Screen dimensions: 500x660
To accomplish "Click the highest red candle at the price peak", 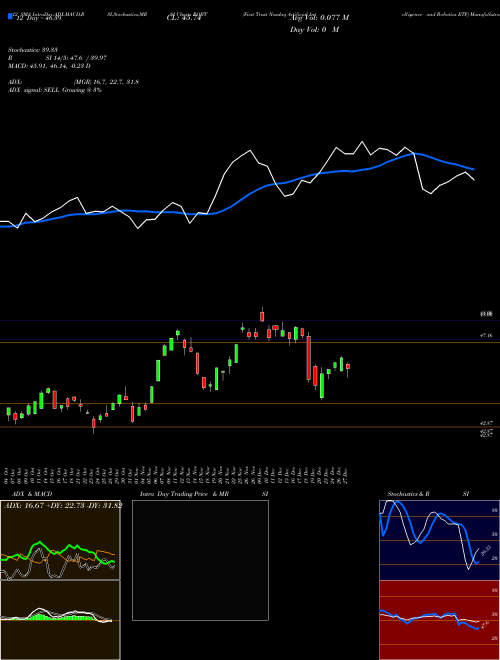I will point(262,316).
